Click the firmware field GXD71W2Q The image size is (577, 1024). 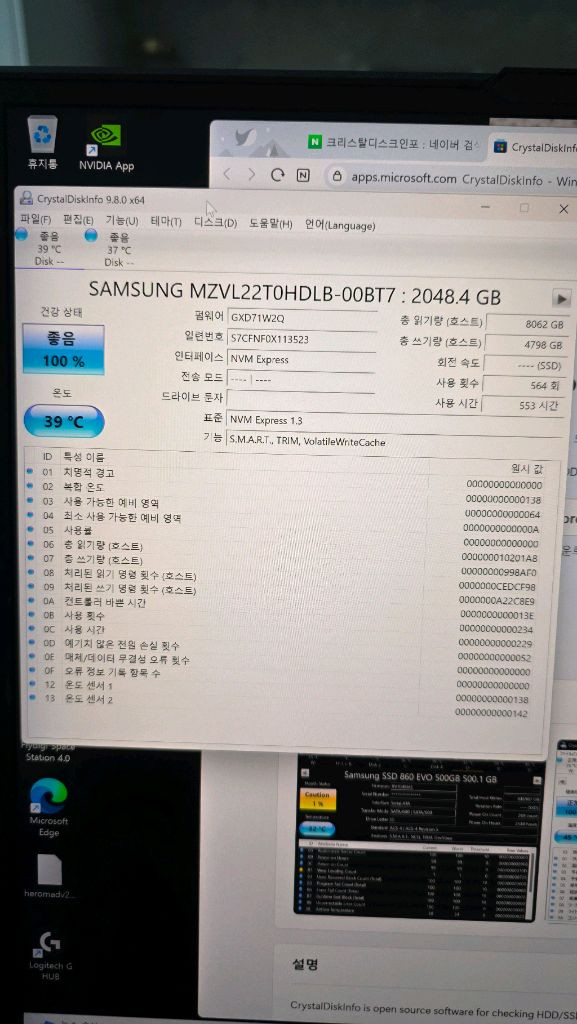(302, 318)
